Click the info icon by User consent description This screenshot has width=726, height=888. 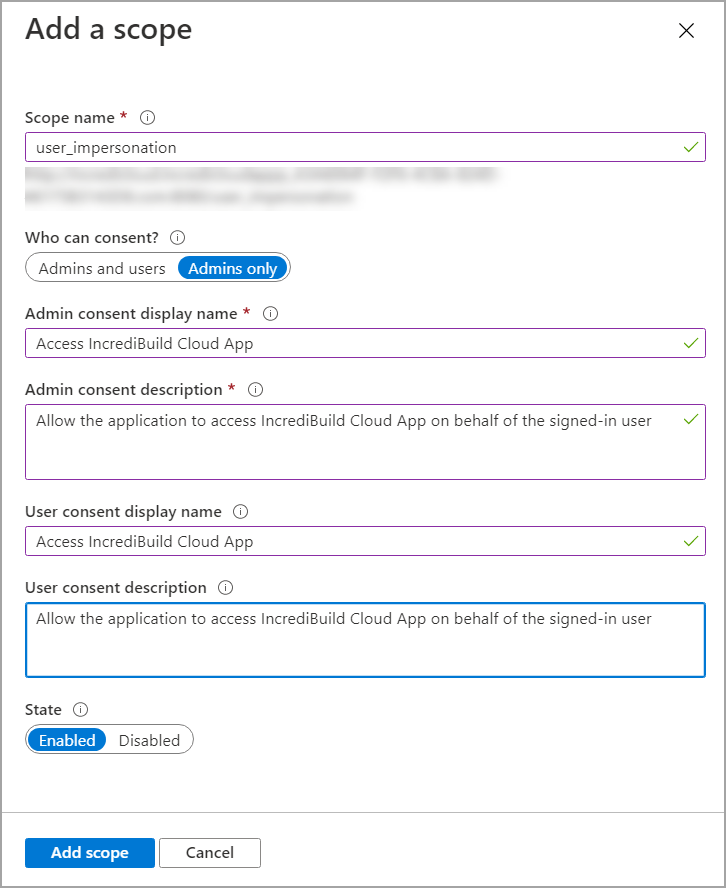point(225,587)
